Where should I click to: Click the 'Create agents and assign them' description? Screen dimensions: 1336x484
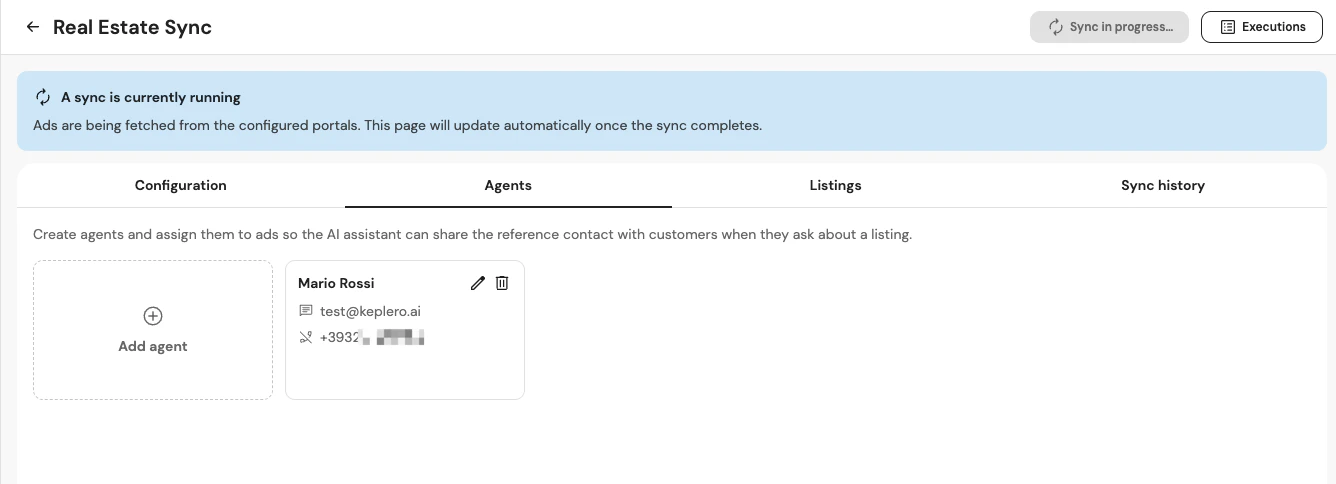pos(472,235)
